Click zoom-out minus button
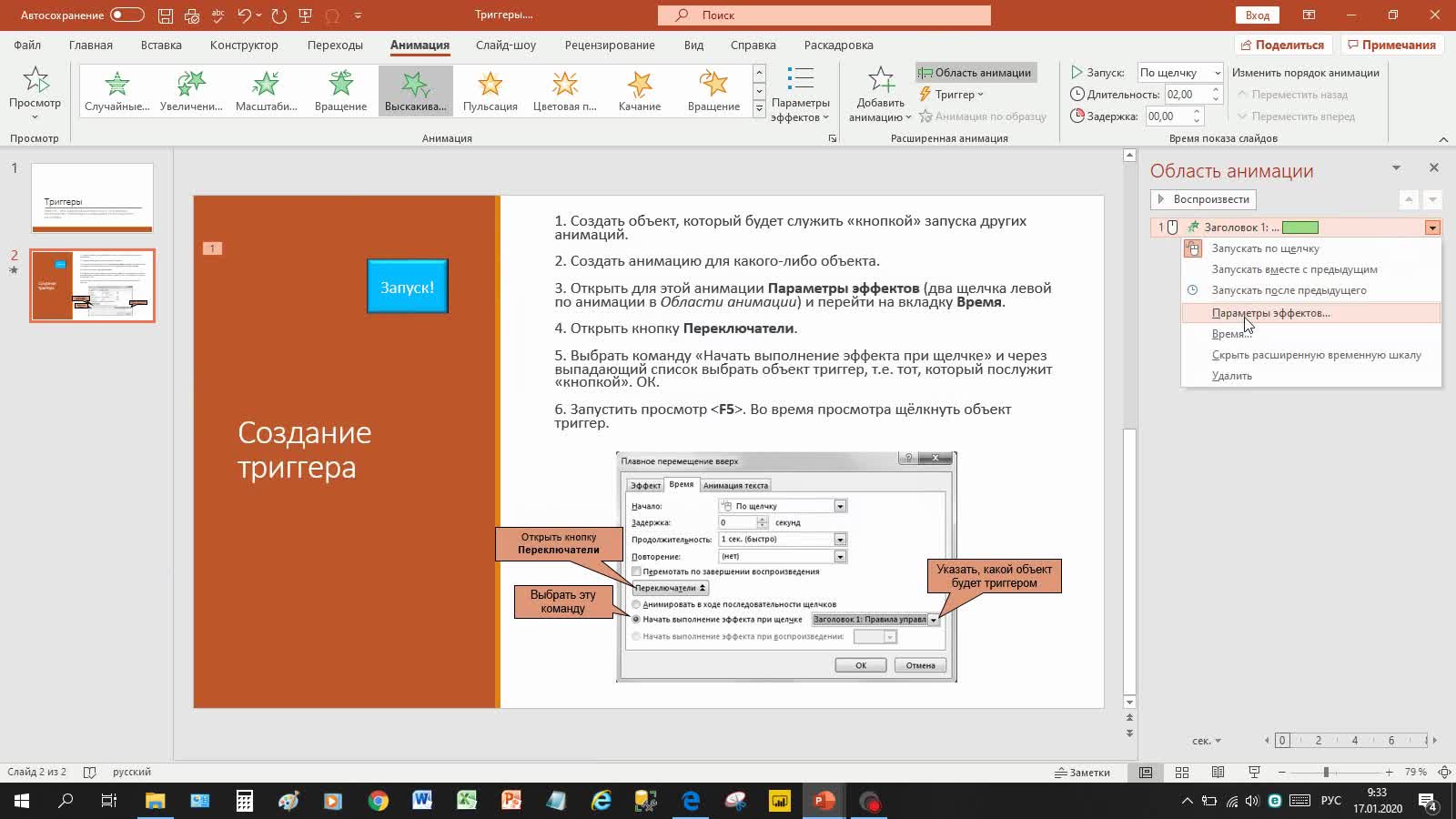 coord(1282,773)
